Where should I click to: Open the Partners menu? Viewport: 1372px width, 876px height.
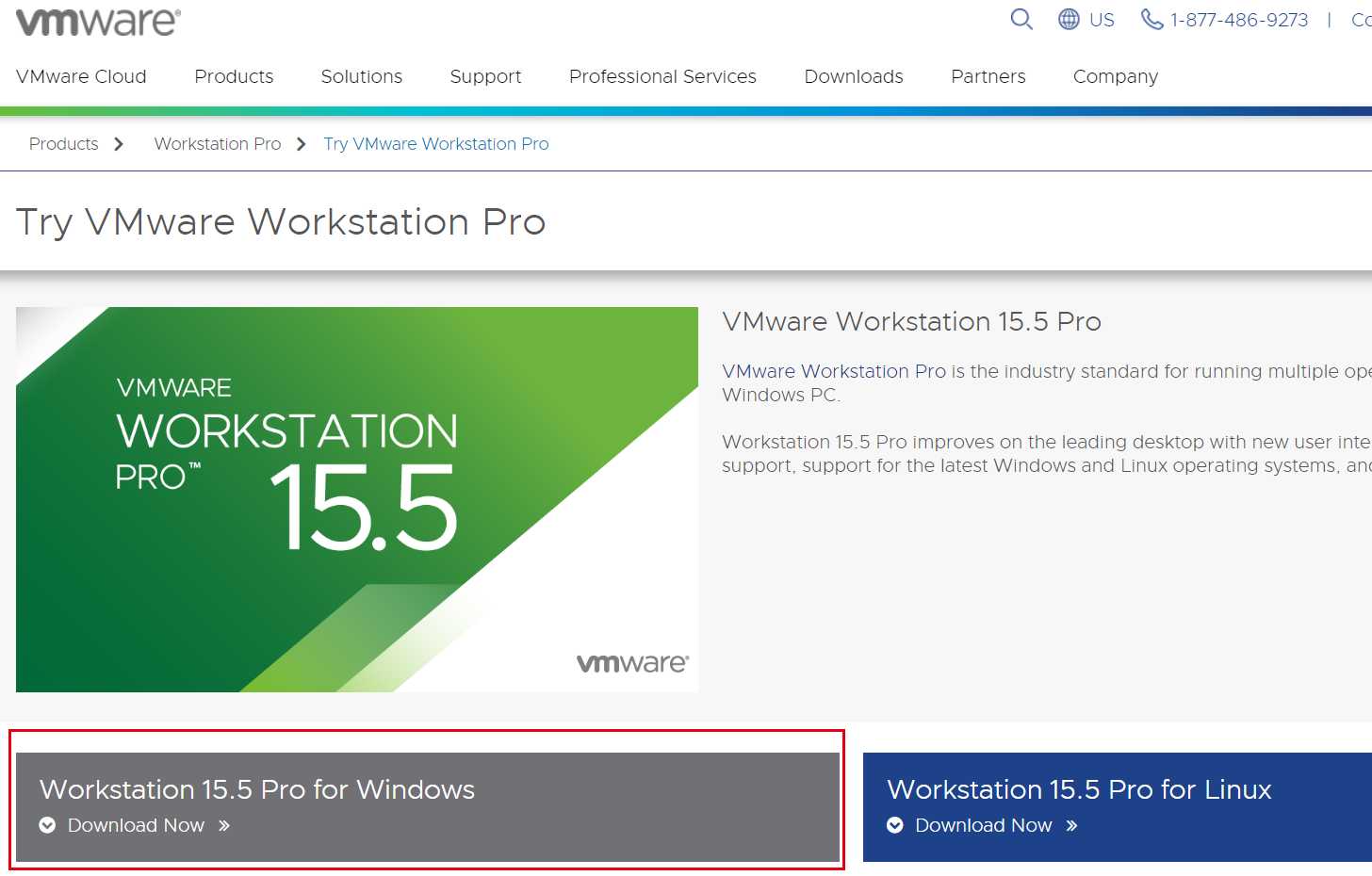point(988,76)
